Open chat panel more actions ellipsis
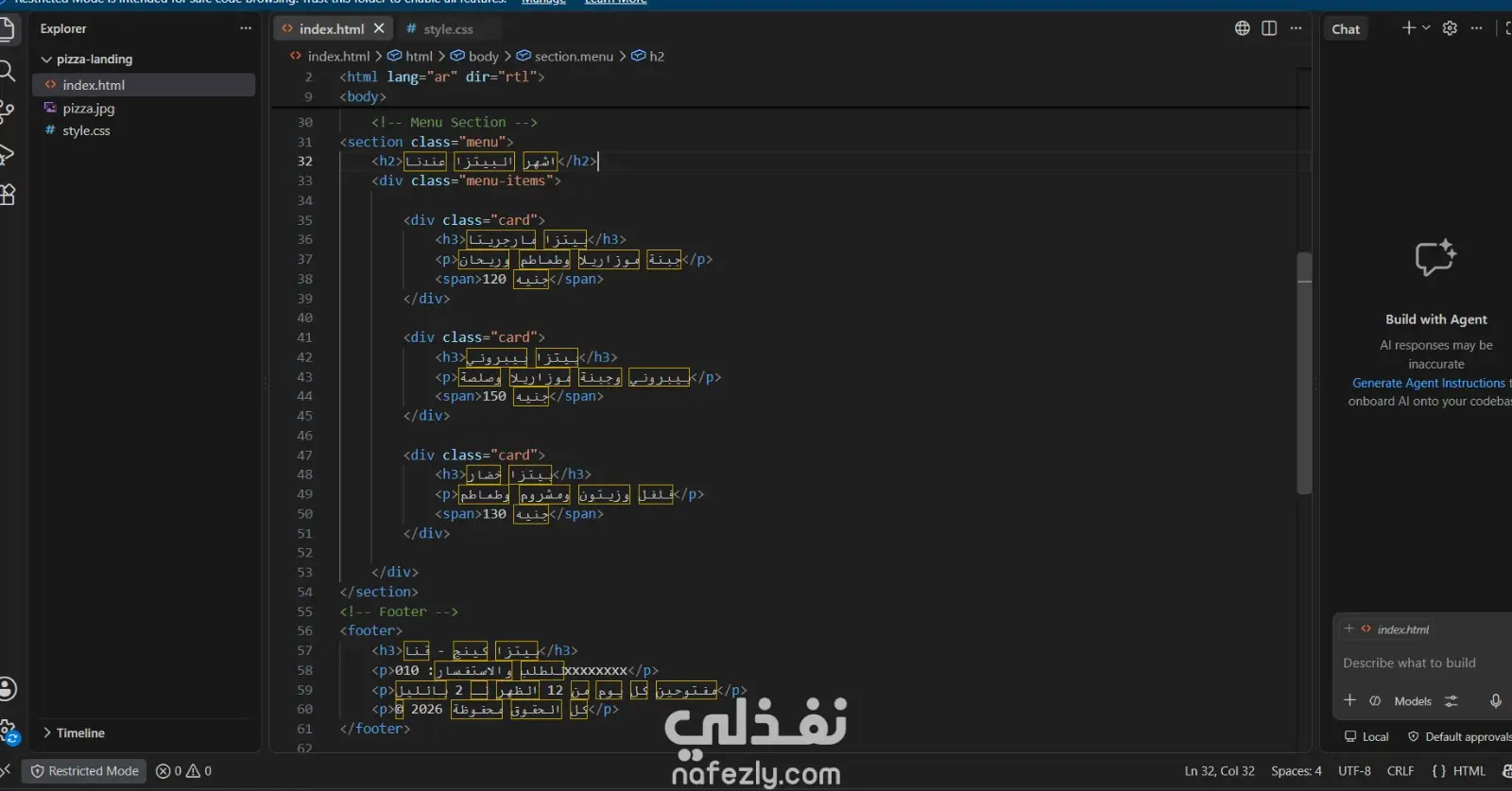 click(x=1476, y=27)
